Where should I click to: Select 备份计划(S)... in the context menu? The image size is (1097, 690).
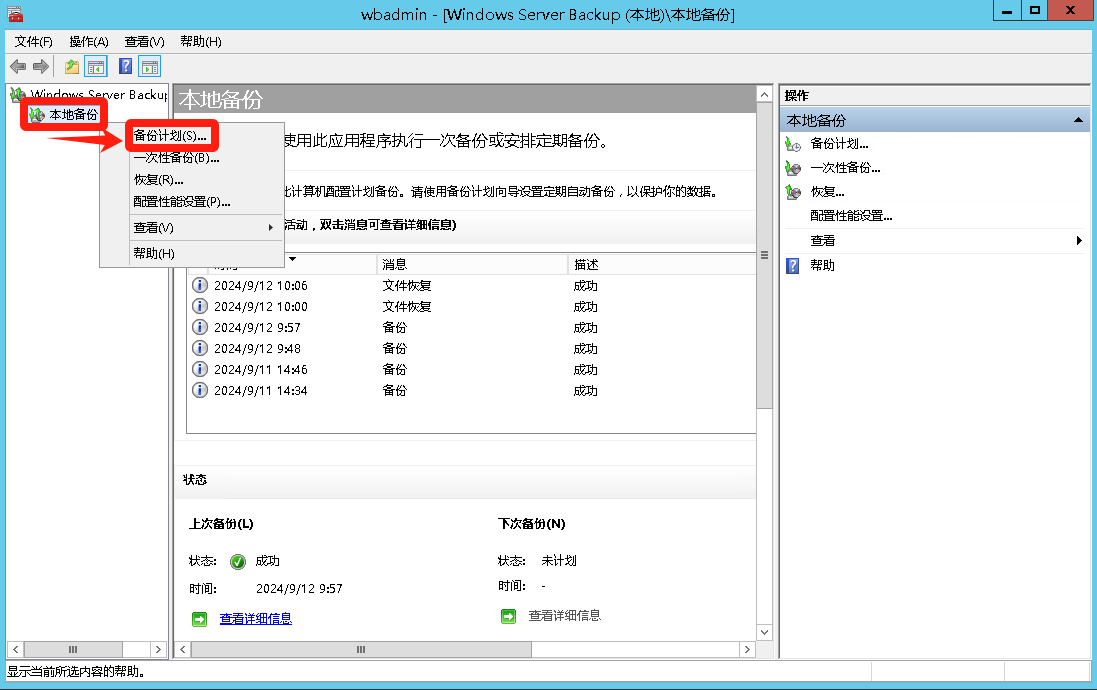click(x=171, y=135)
